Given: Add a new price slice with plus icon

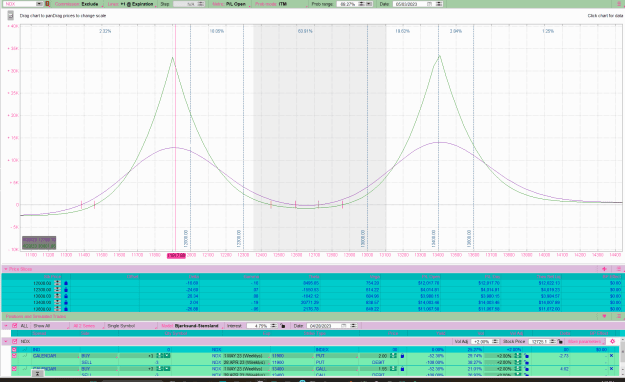Looking at the screenshot, I should coord(604,269).
